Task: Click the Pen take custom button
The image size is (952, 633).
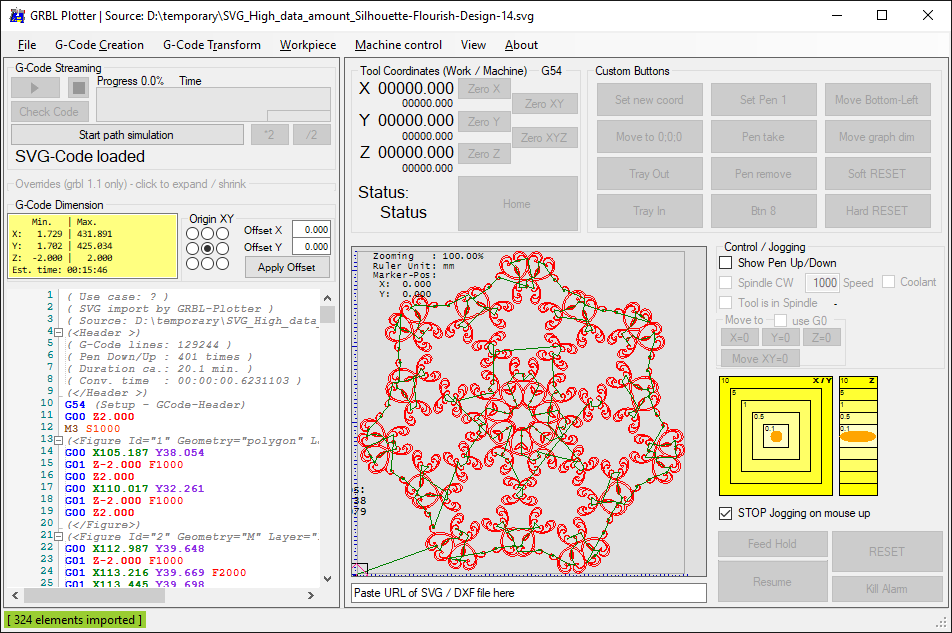Action: (763, 137)
